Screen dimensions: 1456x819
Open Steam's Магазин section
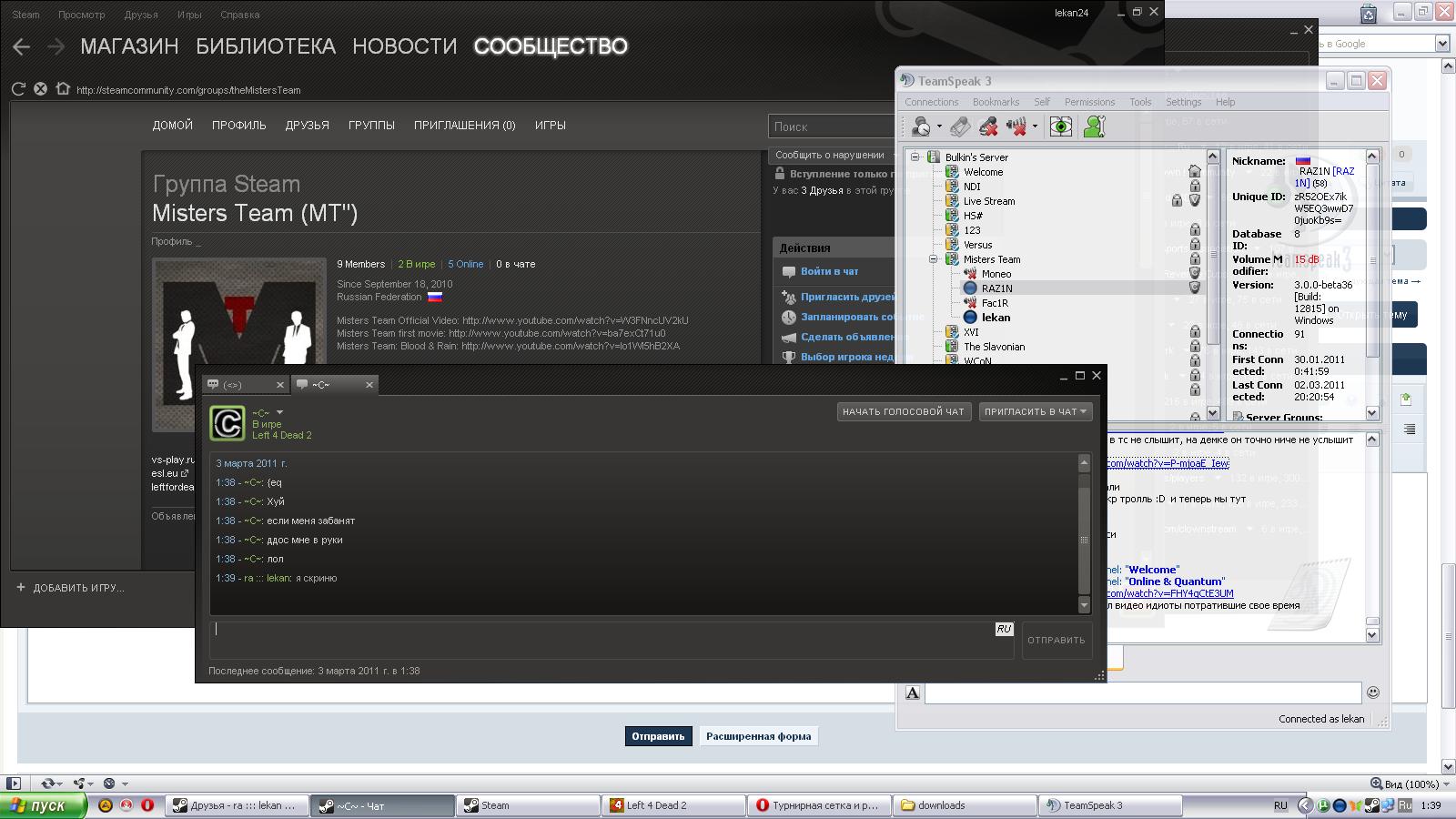pos(129,46)
